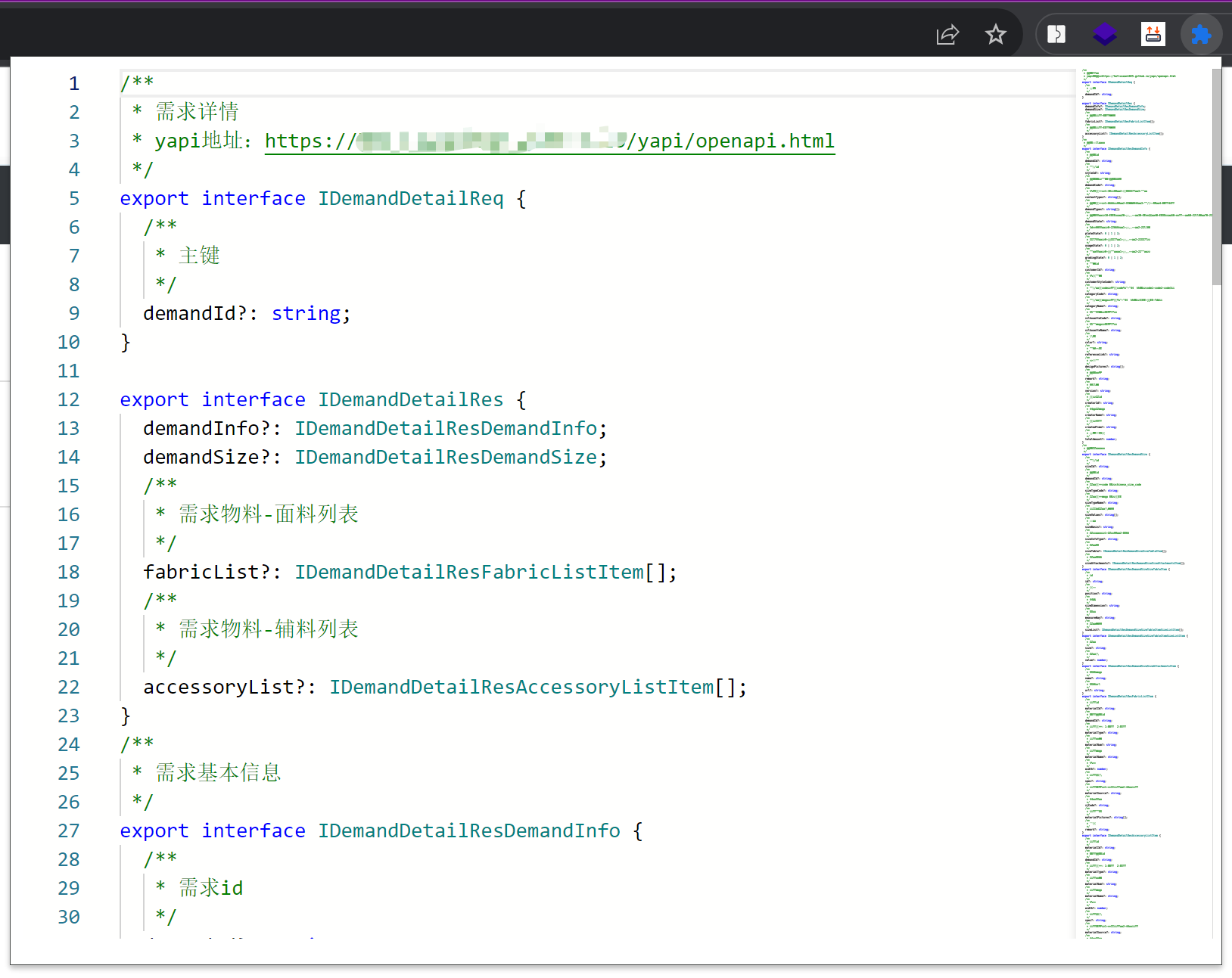This screenshot has height=978, width=1232.
Task: Click the code minimap overview
Action: pyautogui.click(x=1143, y=503)
